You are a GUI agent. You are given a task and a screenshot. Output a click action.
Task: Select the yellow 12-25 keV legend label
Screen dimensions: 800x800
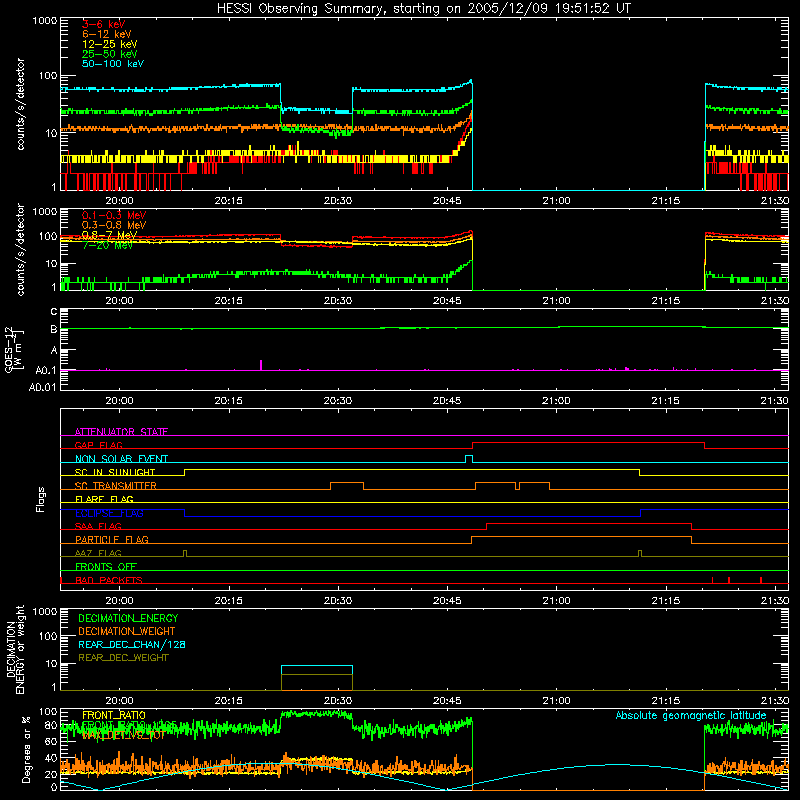pos(110,44)
